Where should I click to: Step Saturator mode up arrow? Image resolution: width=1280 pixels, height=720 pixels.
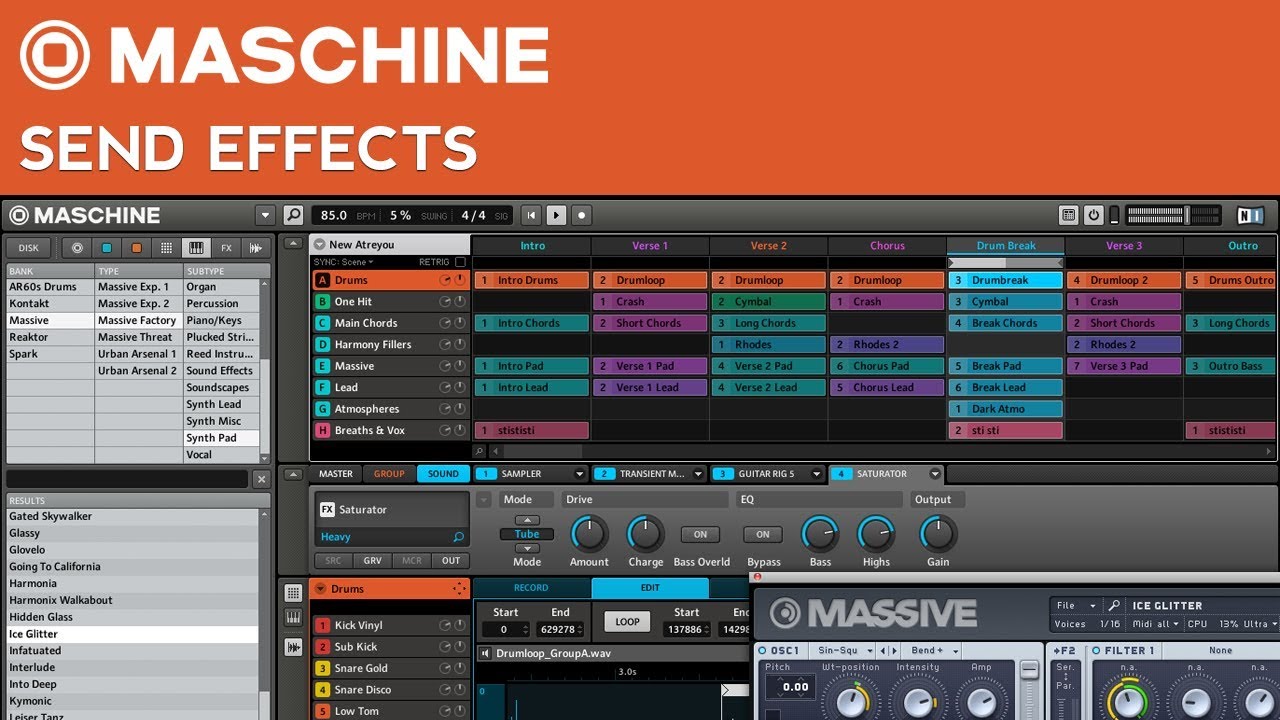pos(527,521)
